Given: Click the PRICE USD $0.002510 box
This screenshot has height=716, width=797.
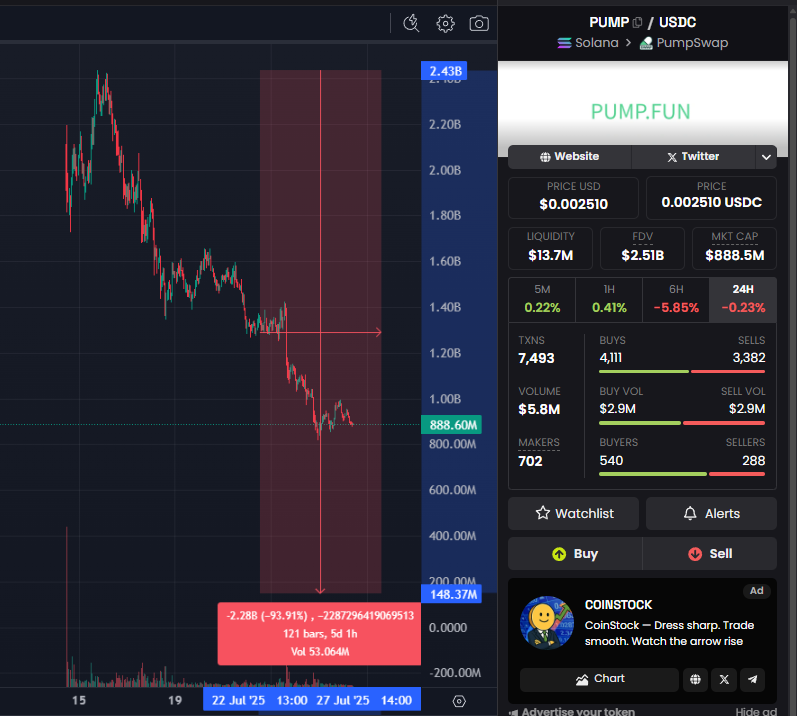Looking at the screenshot, I should click(573, 197).
